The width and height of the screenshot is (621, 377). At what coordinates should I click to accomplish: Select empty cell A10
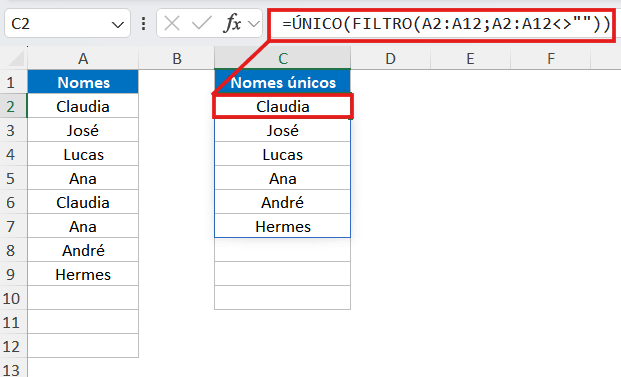click(83, 298)
